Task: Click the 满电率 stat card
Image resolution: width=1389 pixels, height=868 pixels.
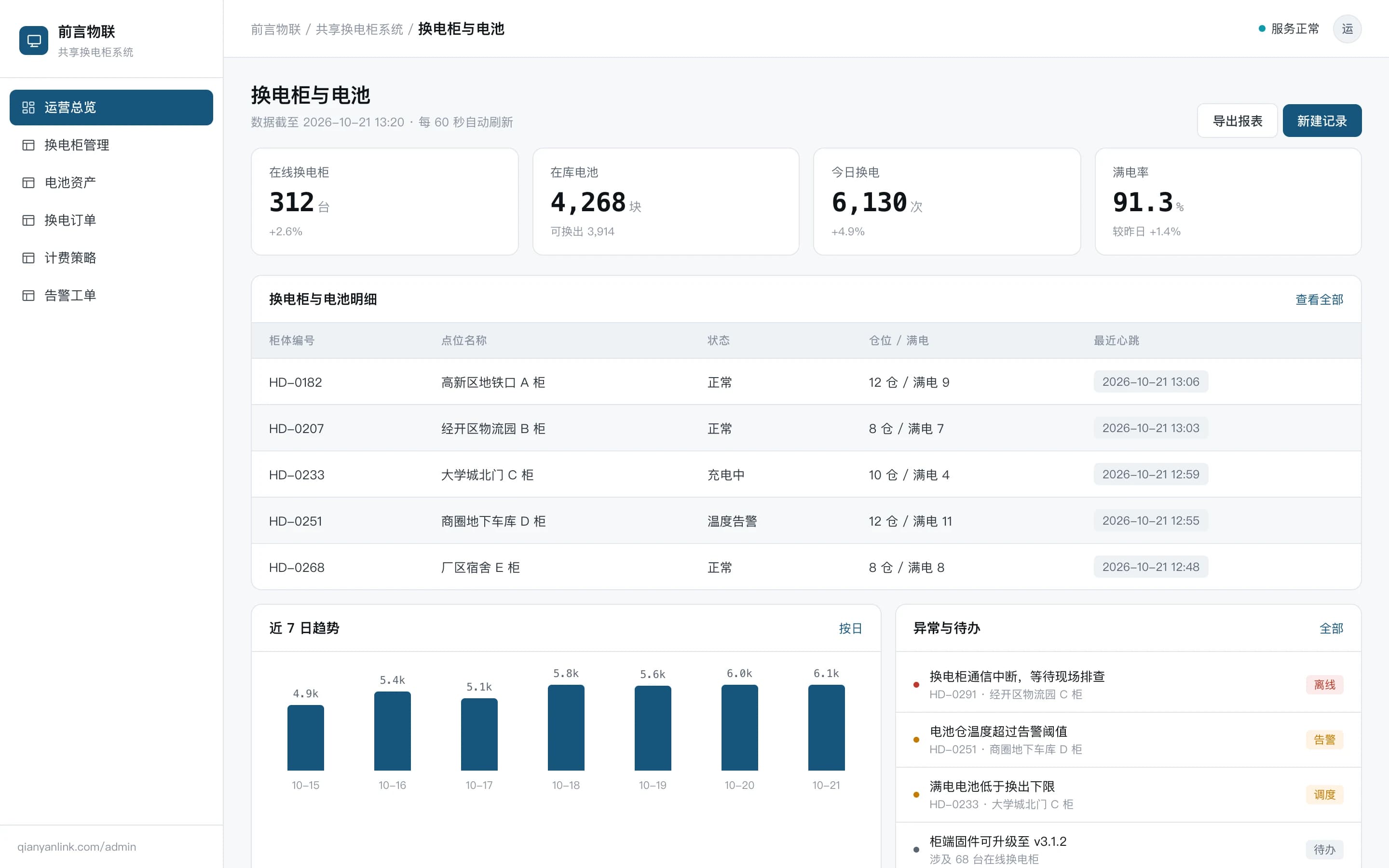Action: 1228,202
